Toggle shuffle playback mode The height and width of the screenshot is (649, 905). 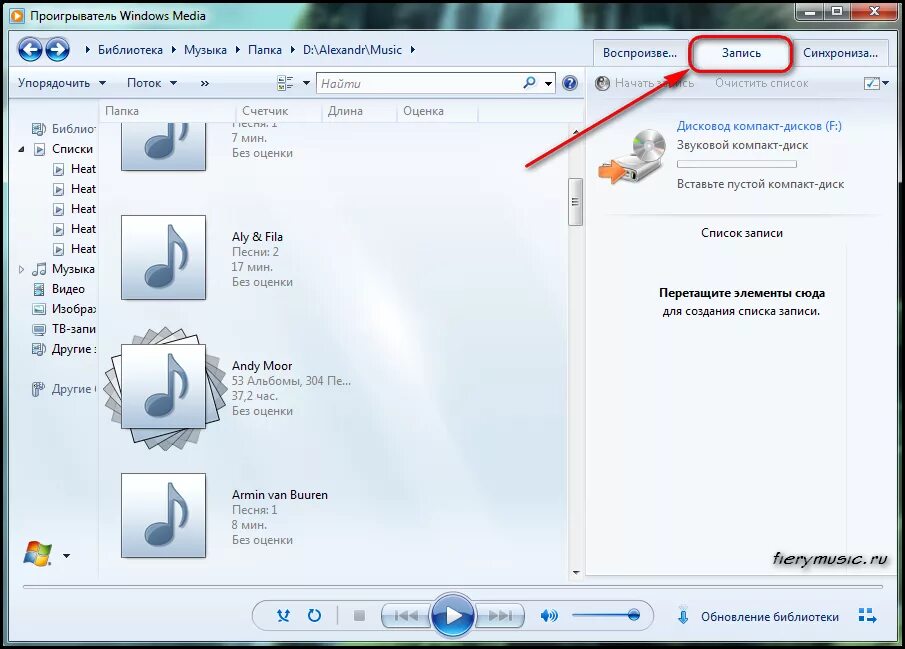(x=283, y=616)
